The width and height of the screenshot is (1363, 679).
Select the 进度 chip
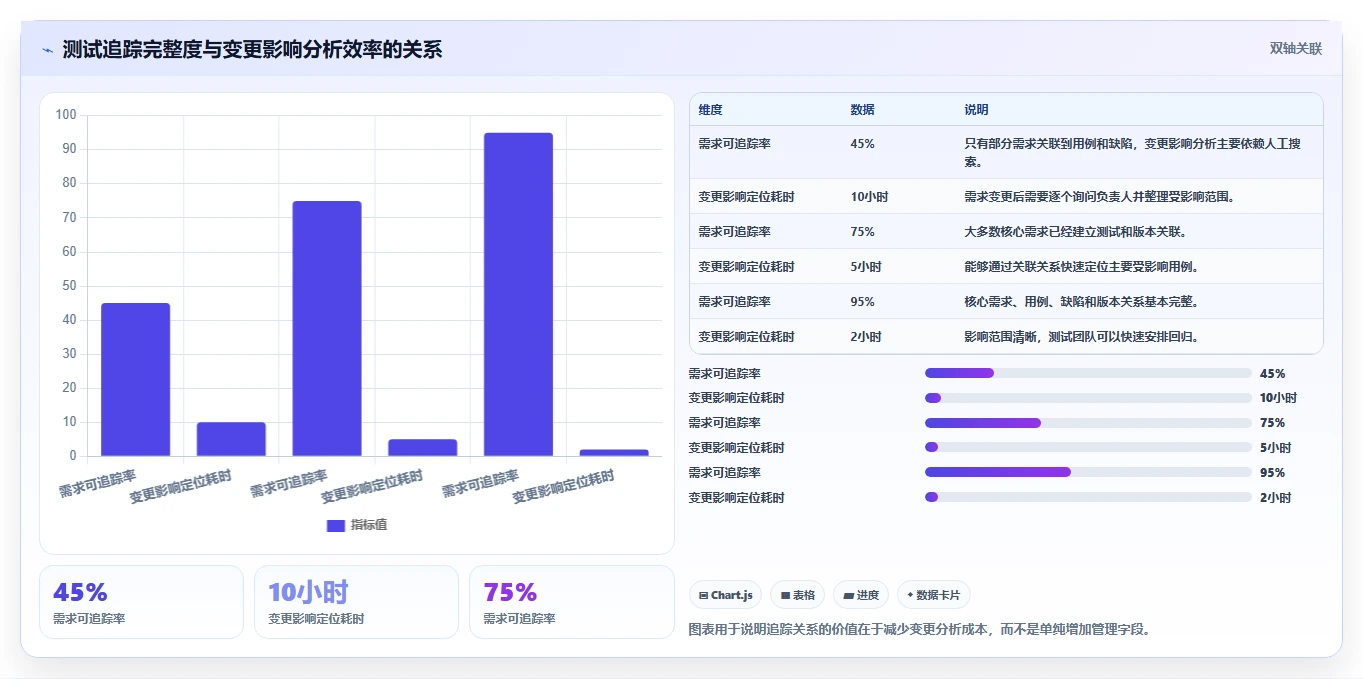pos(861,595)
